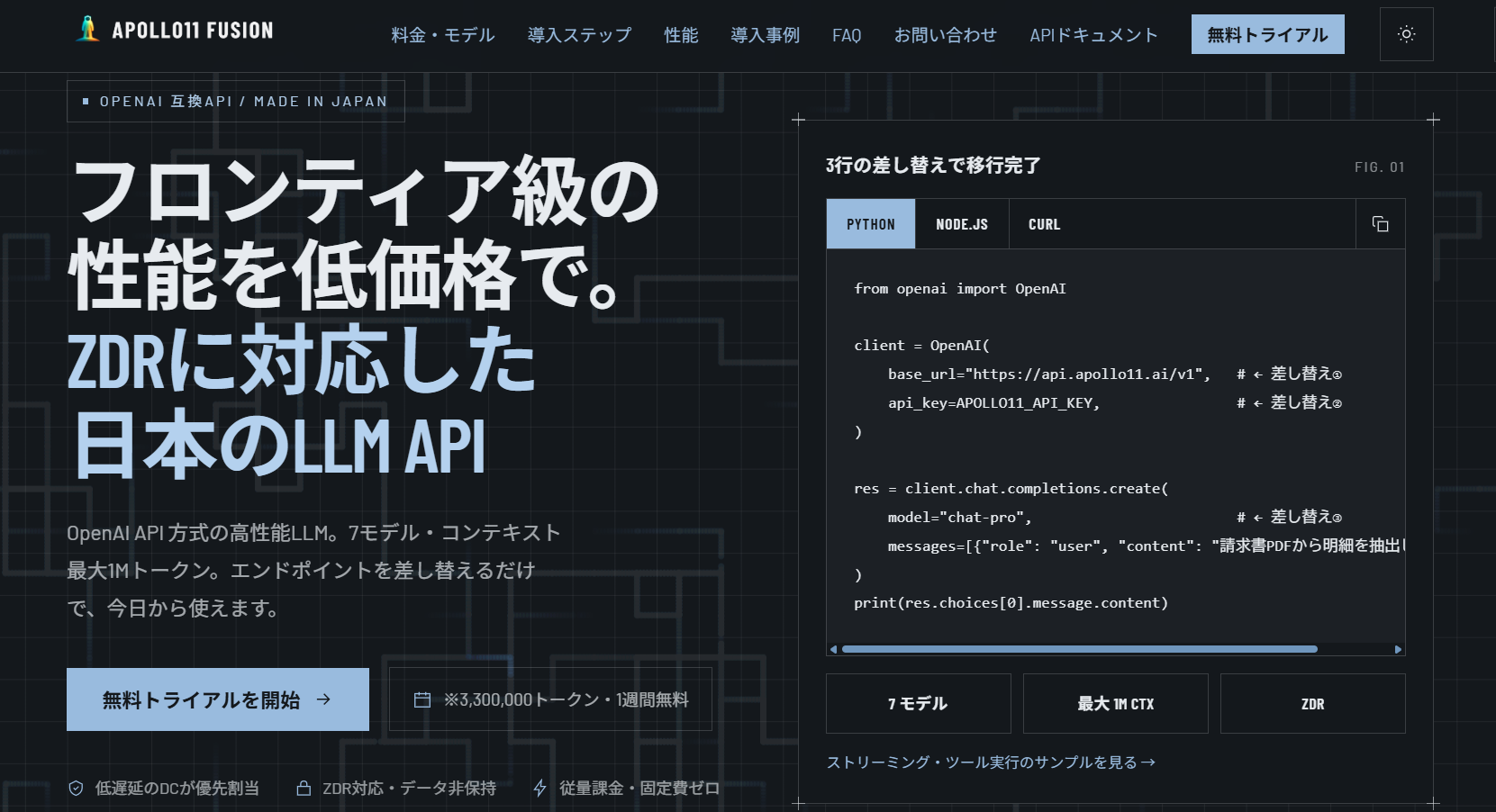
Task: Click the horizontal scrollbar thumb under the code
Action: tap(1079, 649)
